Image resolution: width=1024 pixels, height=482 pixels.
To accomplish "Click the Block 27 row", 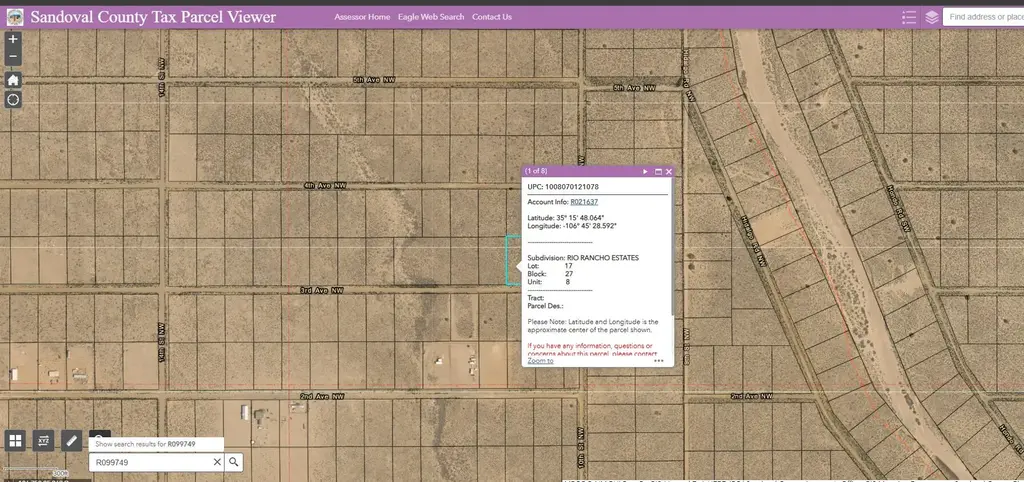I will 550,274.
